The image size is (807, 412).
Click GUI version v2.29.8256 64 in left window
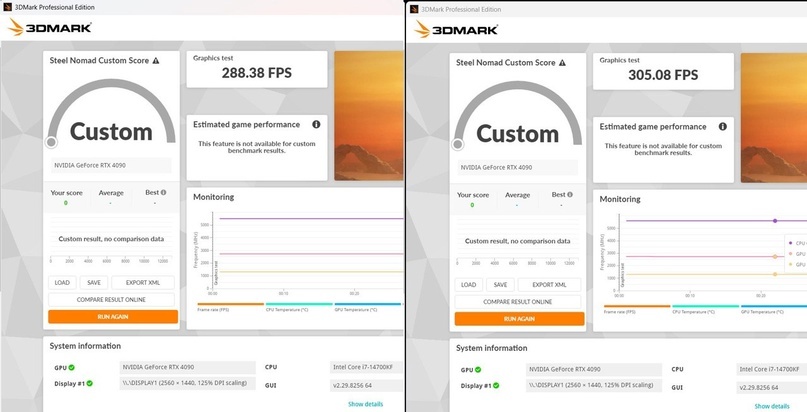(x=366, y=386)
